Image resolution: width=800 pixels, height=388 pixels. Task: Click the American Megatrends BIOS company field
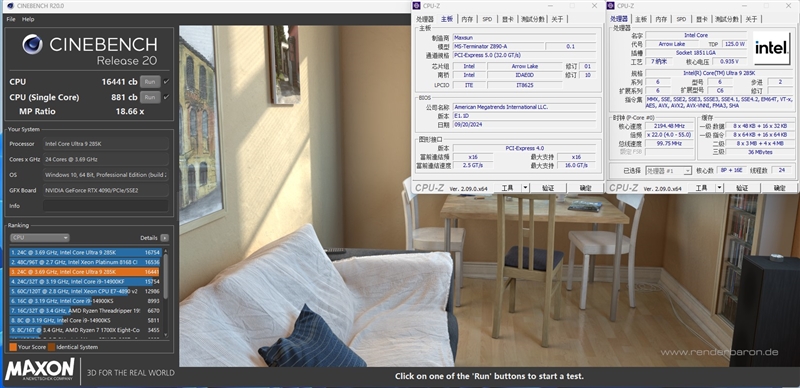tap(524, 107)
